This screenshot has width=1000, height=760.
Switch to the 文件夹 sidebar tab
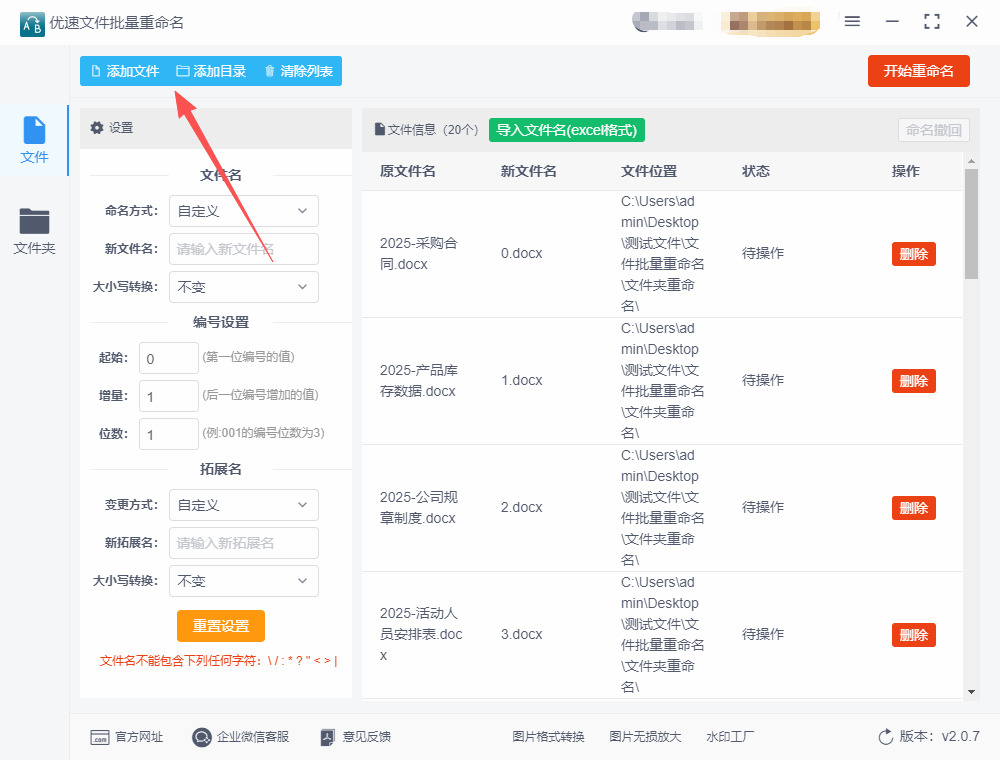[x=34, y=231]
